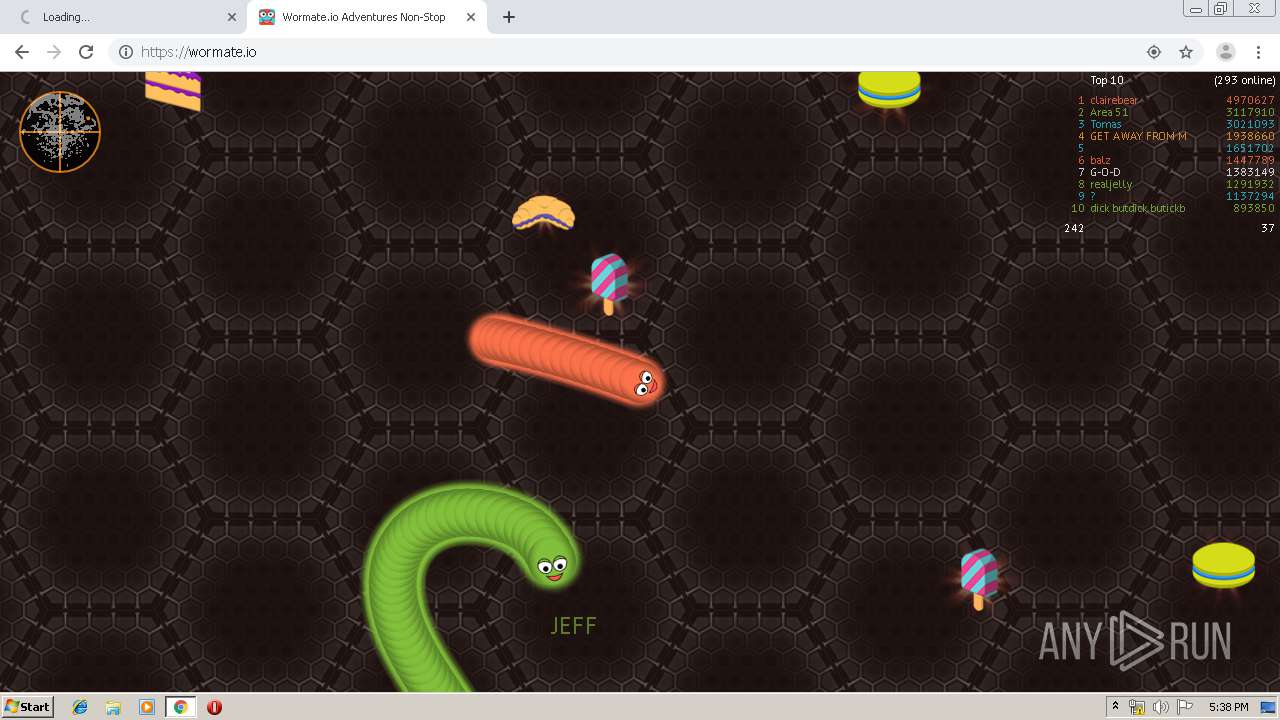1280x720 pixels.
Task: Reload the wormate.io page
Action: [86, 52]
